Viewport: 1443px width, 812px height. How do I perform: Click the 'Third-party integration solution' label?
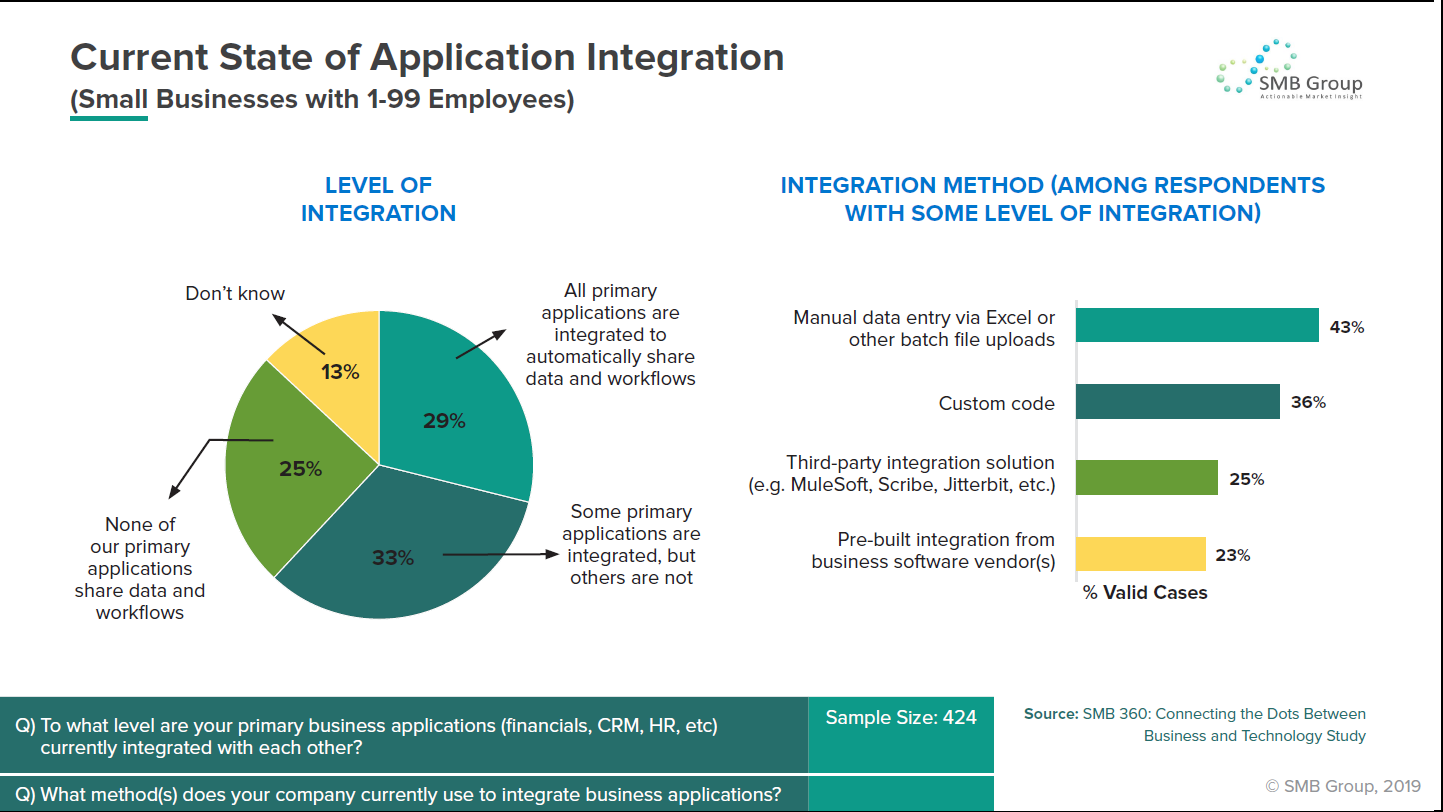coord(902,474)
